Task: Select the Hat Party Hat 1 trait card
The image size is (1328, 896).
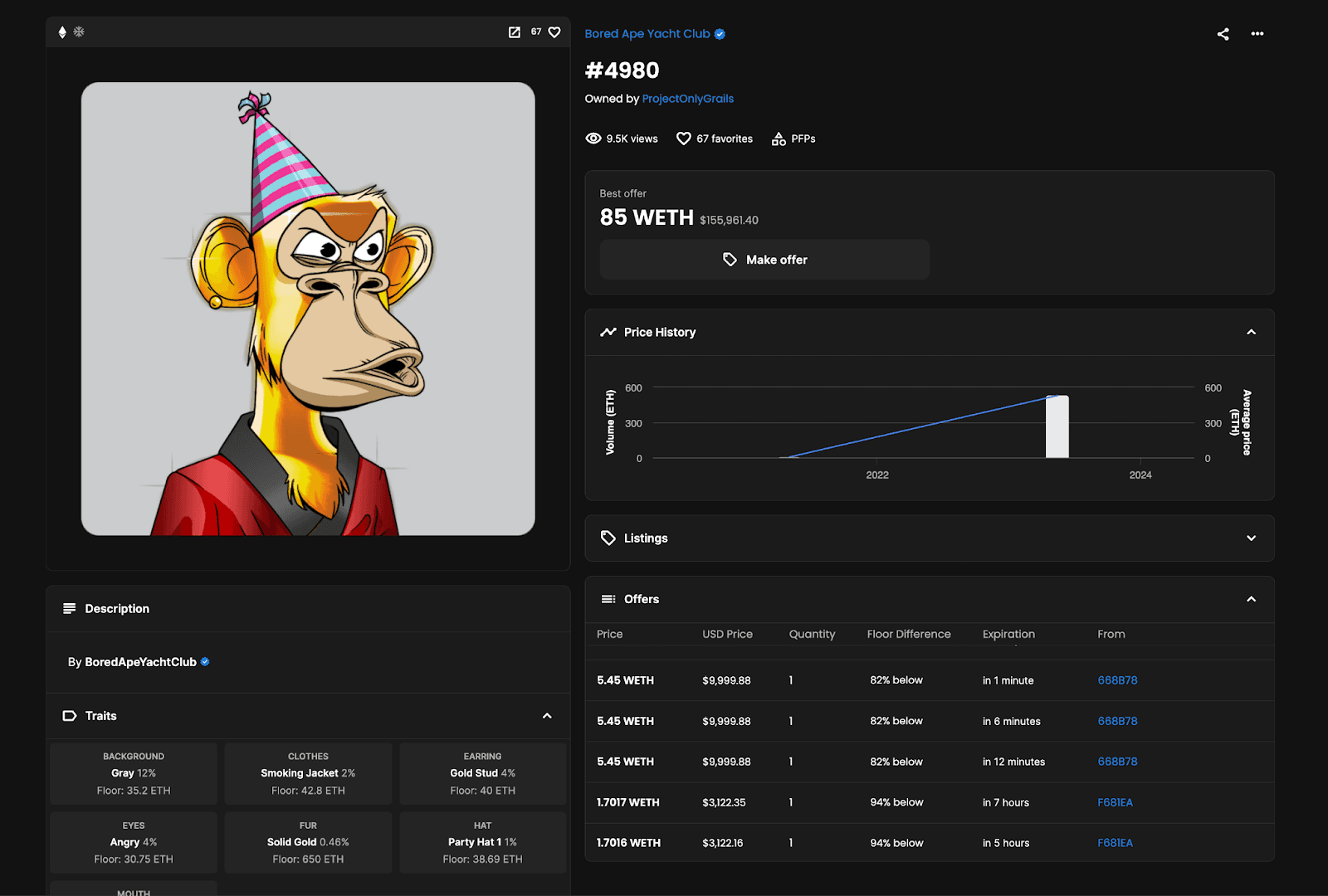Action: (x=483, y=842)
